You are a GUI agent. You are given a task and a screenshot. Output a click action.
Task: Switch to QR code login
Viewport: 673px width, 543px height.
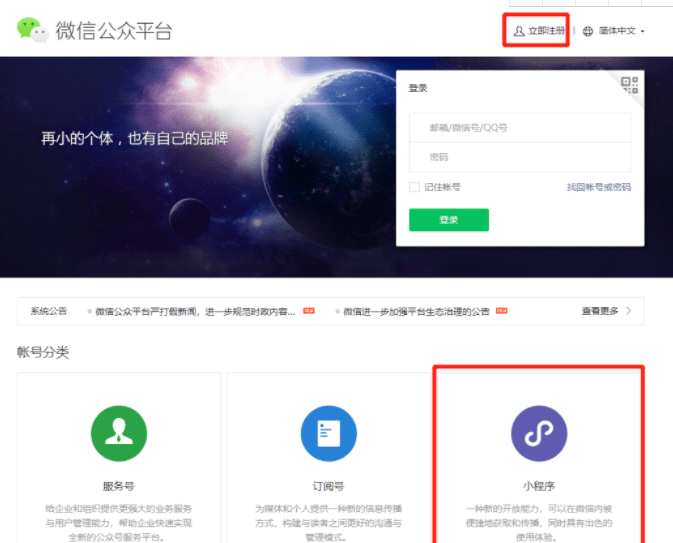point(630,85)
